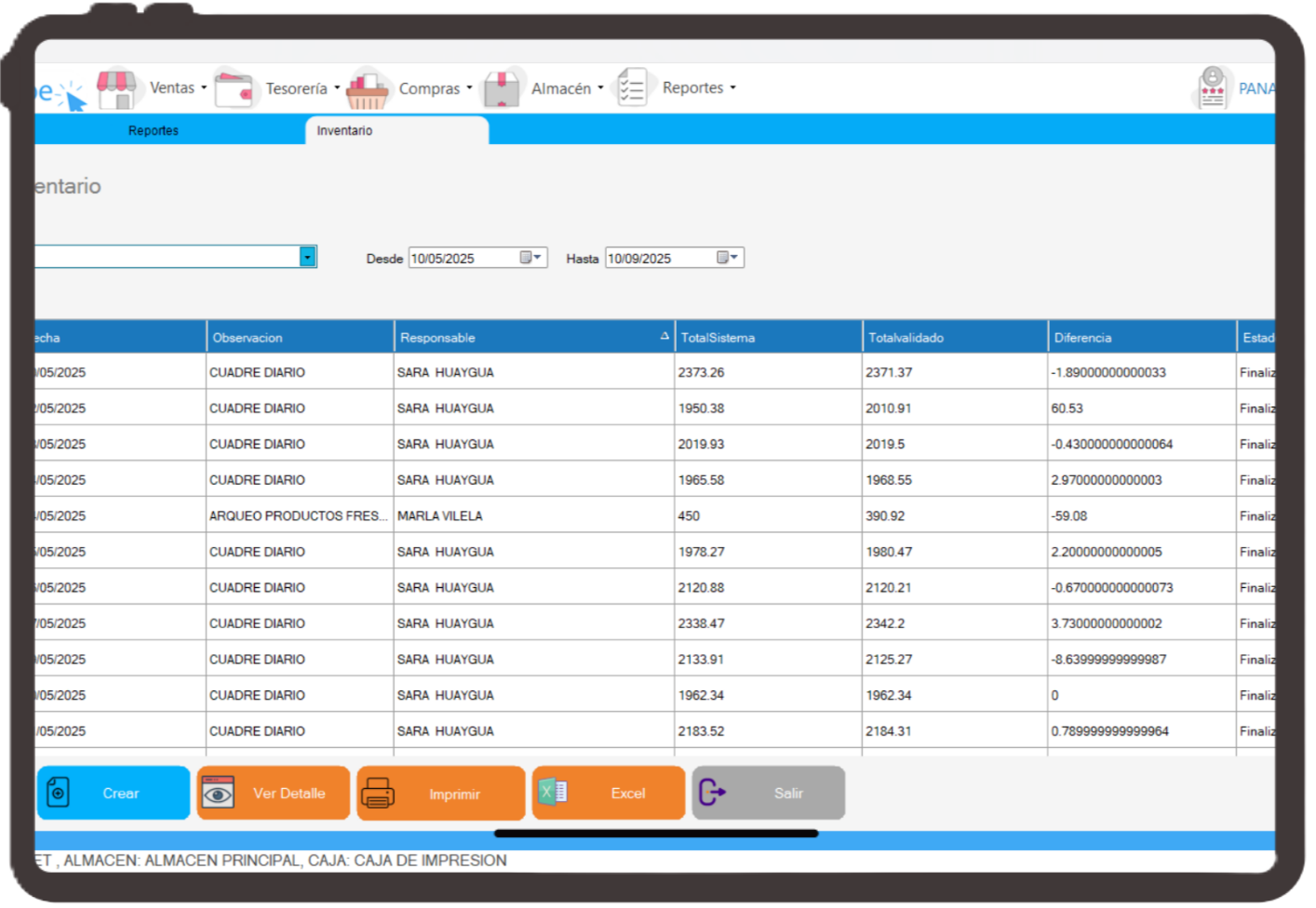Click the Compras shopping basket icon
Viewport: 1316px width, 908px height.
pyautogui.click(x=367, y=90)
